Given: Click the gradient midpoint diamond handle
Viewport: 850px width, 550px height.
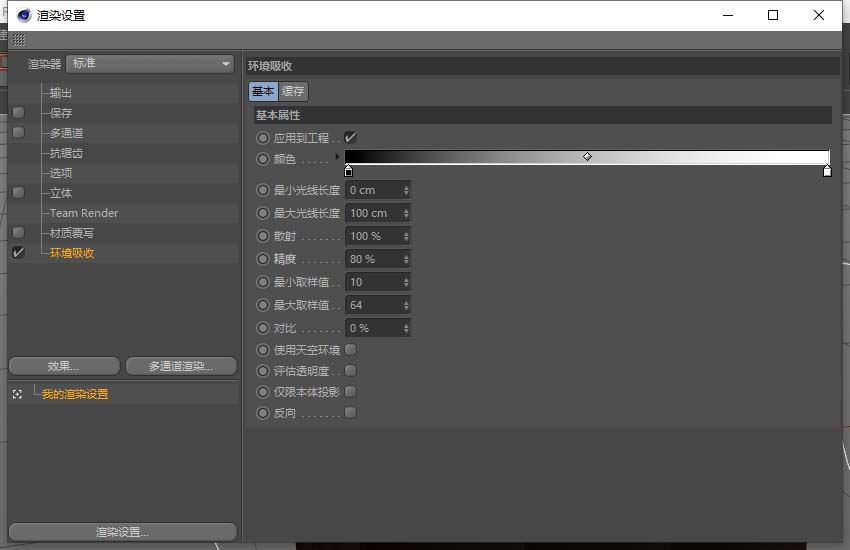Looking at the screenshot, I should point(587,157).
